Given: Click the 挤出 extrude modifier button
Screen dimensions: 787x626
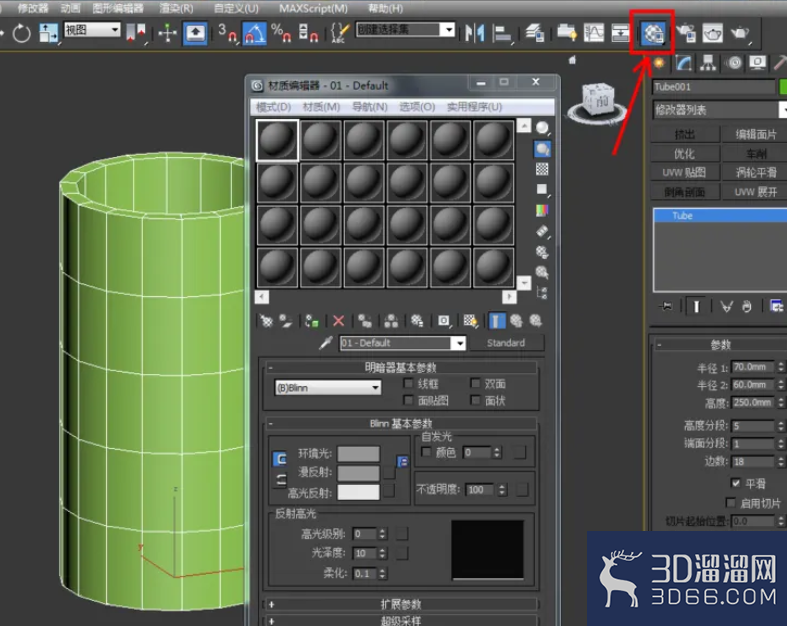Looking at the screenshot, I should pyautogui.click(x=685, y=134).
